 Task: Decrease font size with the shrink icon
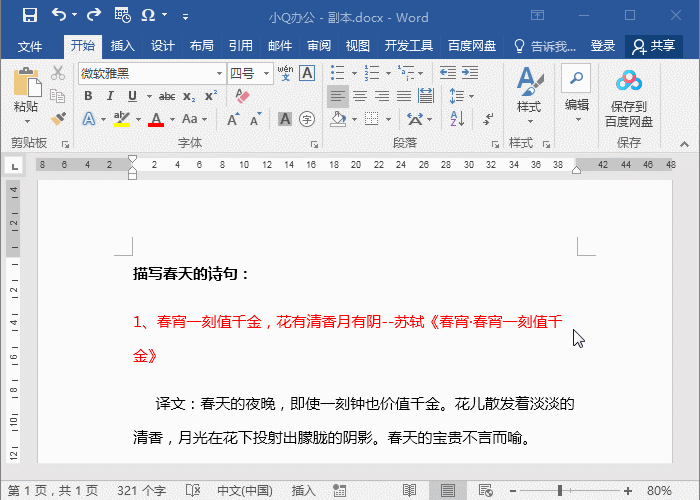(255, 119)
